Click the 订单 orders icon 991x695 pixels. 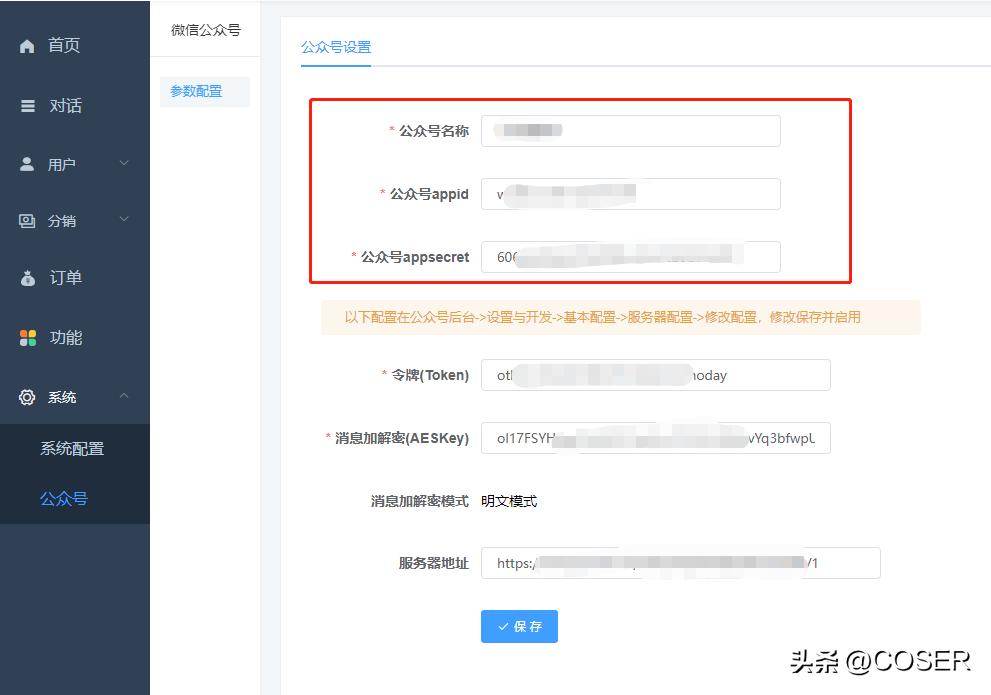(27, 278)
